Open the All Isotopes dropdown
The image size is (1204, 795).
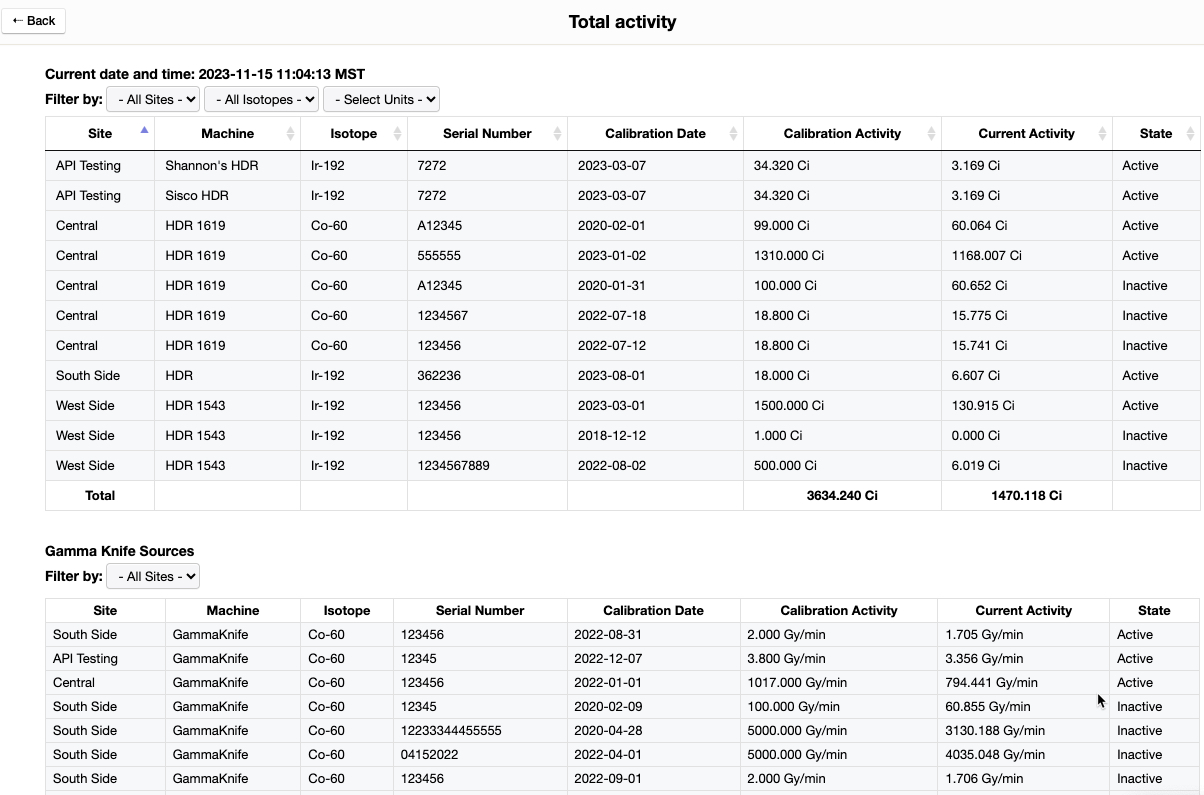coord(261,99)
